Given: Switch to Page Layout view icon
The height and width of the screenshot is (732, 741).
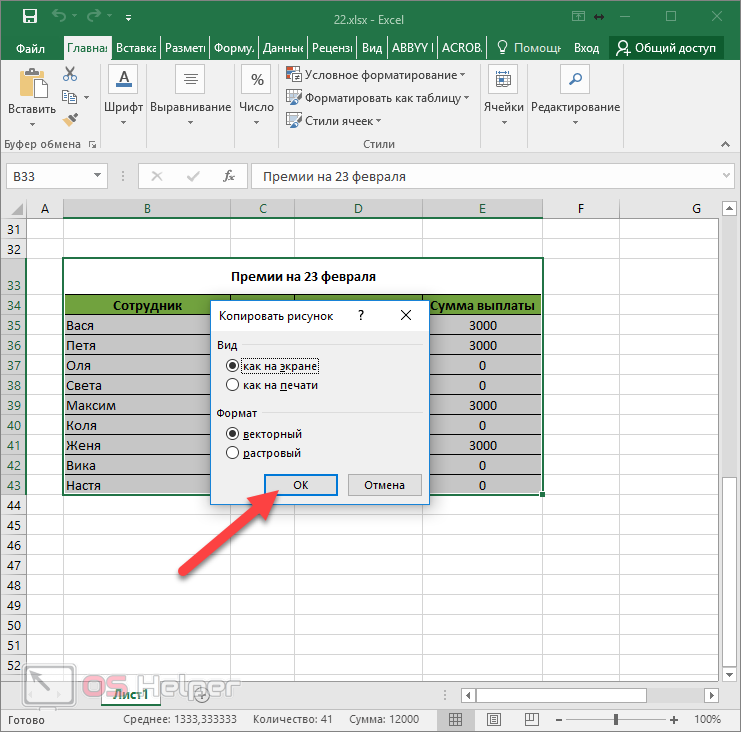Looking at the screenshot, I should [x=494, y=720].
